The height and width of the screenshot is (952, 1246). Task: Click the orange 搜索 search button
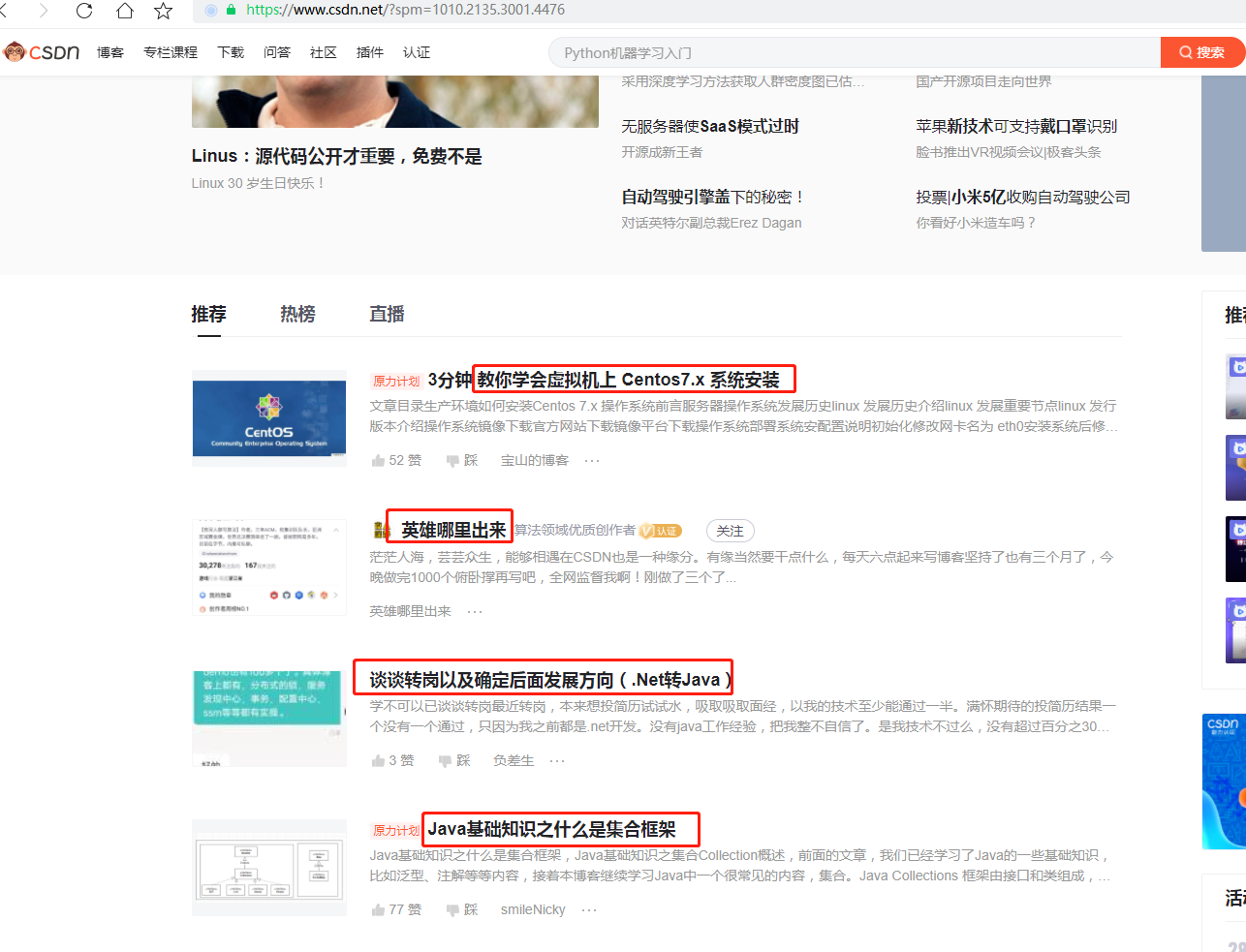[1201, 52]
